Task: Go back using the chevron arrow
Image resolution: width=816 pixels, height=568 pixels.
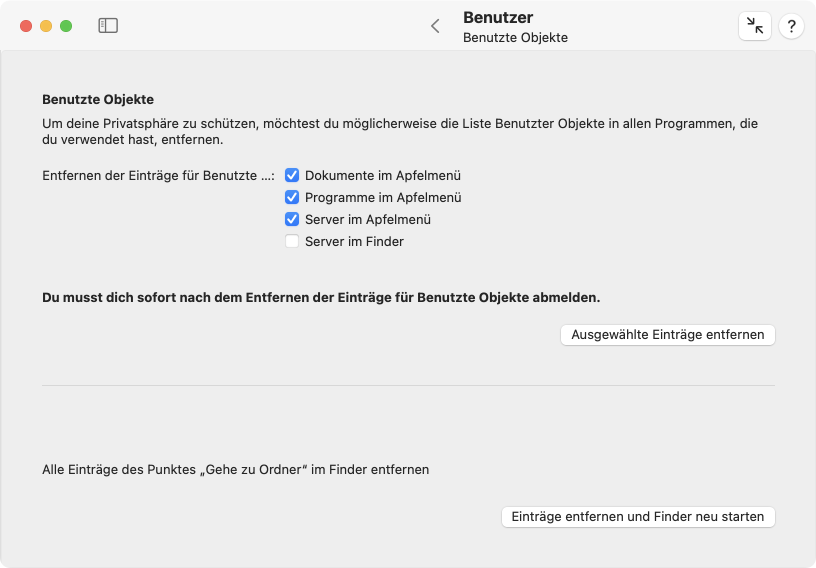Action: tap(436, 26)
